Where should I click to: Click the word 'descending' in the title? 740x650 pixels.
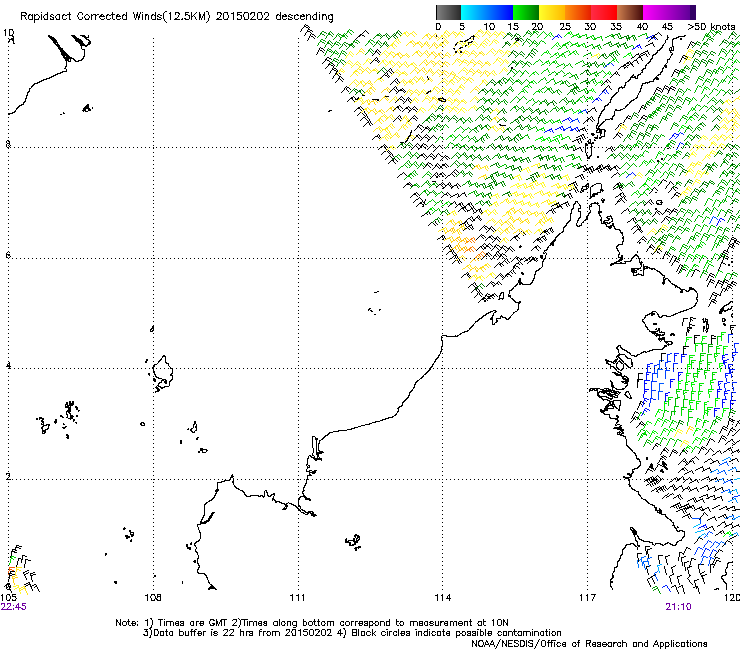click(x=304, y=17)
